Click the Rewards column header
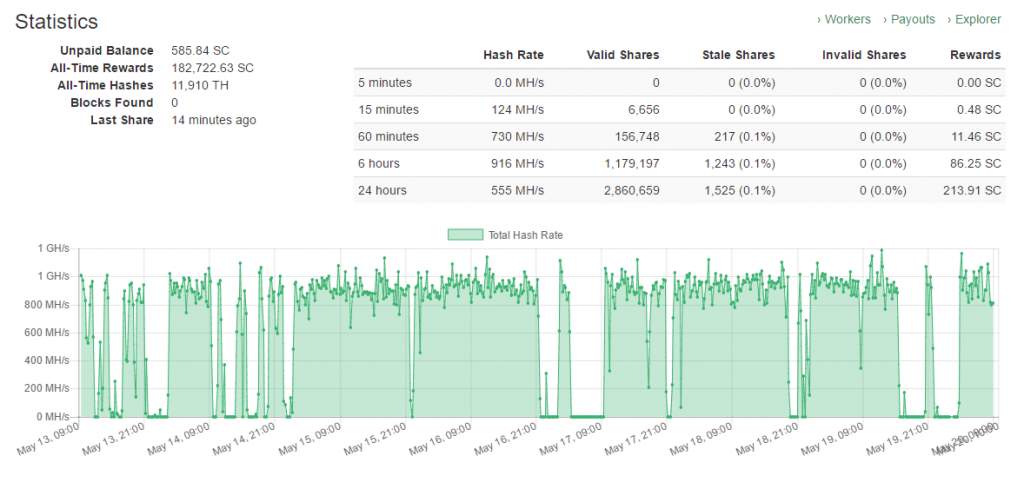Screen dimensions: 1024x489 tap(975, 55)
